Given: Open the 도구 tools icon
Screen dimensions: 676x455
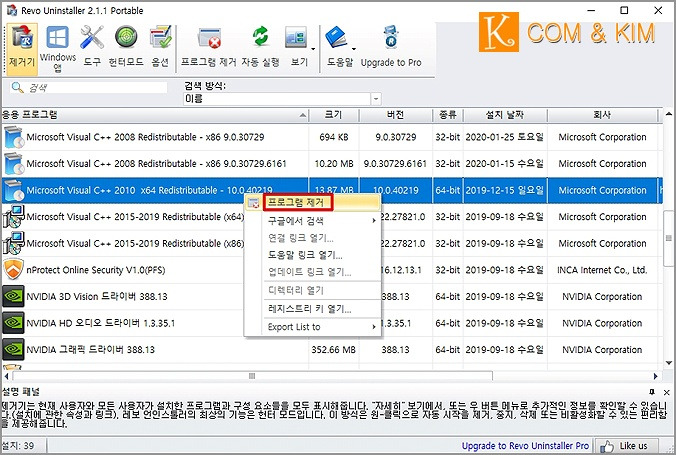Looking at the screenshot, I should pos(92,47).
